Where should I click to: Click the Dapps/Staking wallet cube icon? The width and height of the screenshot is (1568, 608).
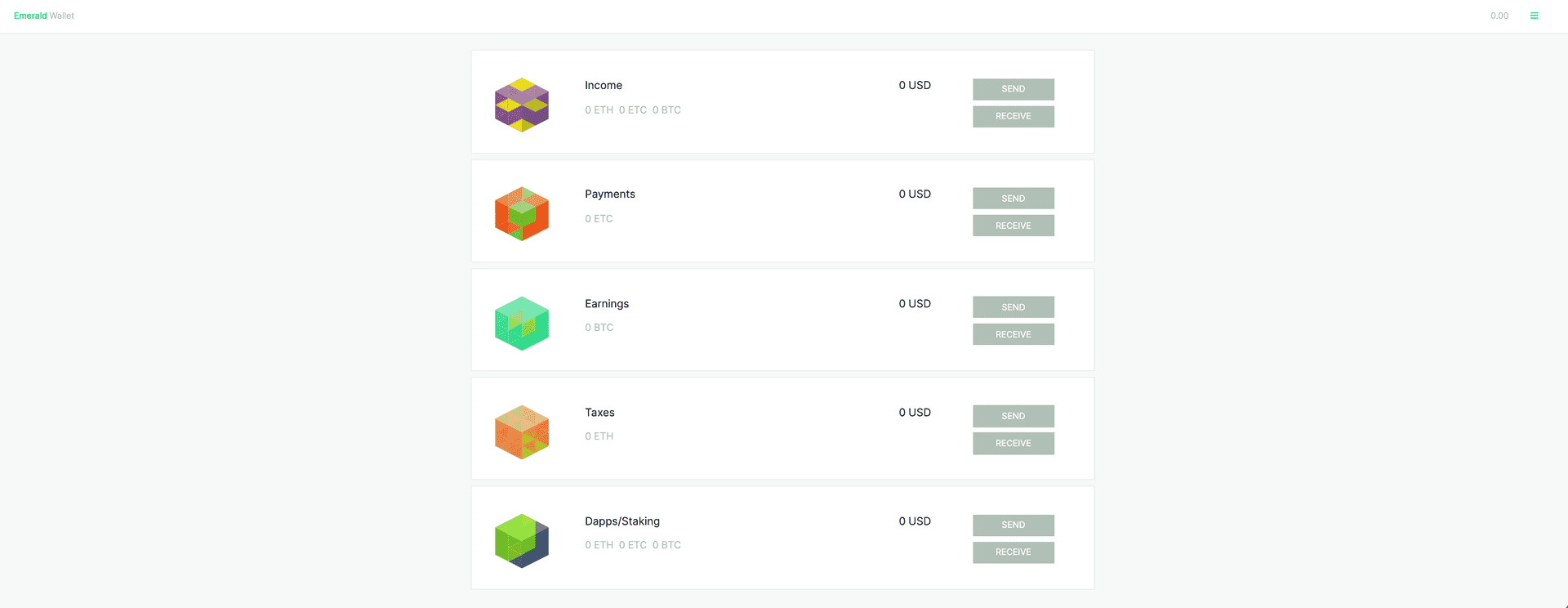click(522, 540)
